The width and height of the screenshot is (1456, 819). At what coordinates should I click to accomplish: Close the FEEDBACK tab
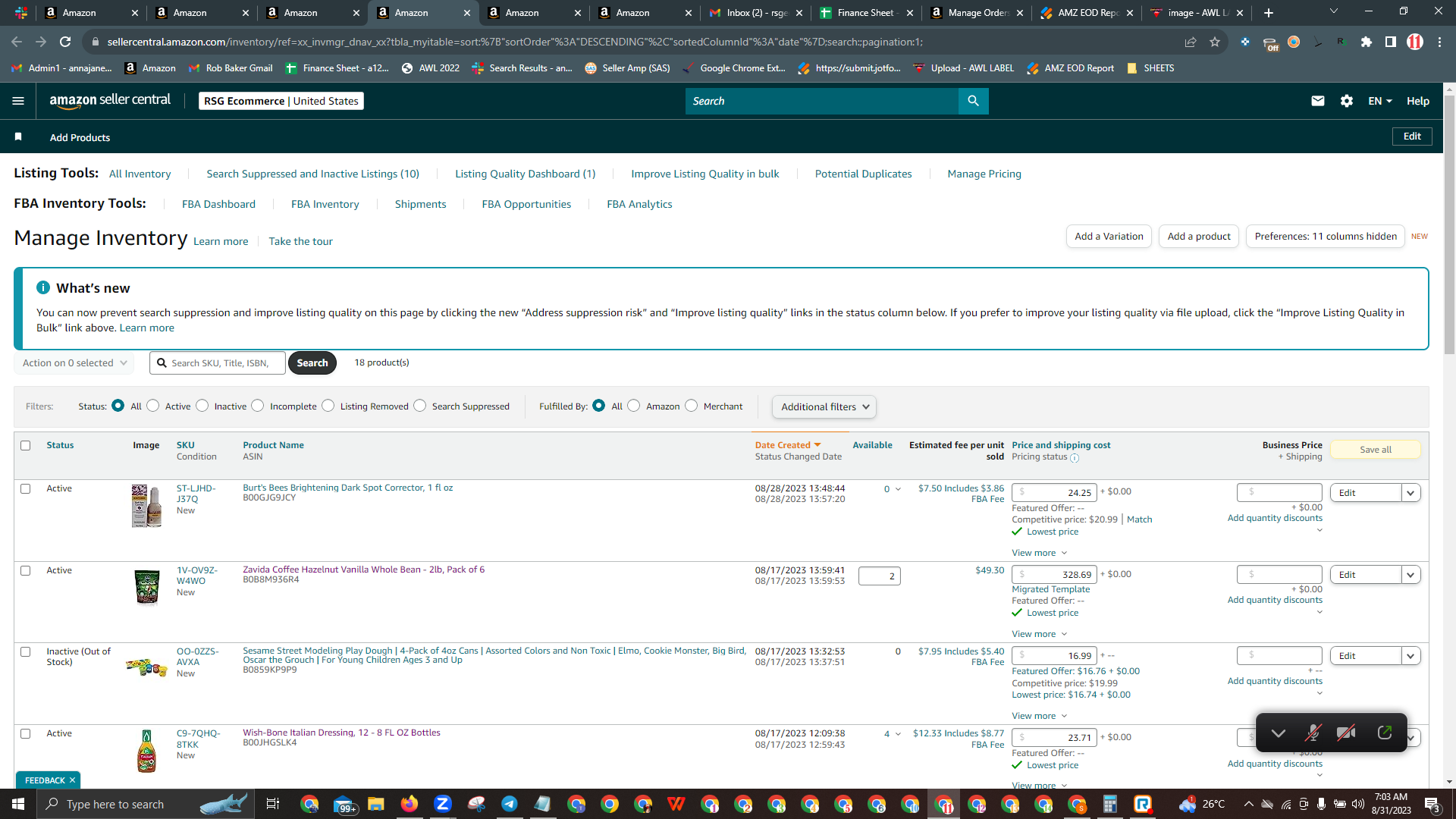click(x=73, y=780)
